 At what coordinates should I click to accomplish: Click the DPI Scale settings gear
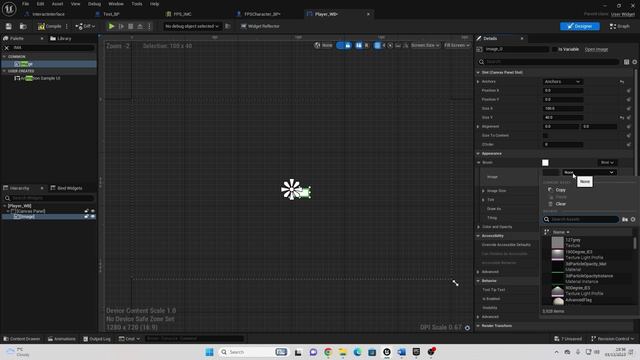click(x=467, y=328)
